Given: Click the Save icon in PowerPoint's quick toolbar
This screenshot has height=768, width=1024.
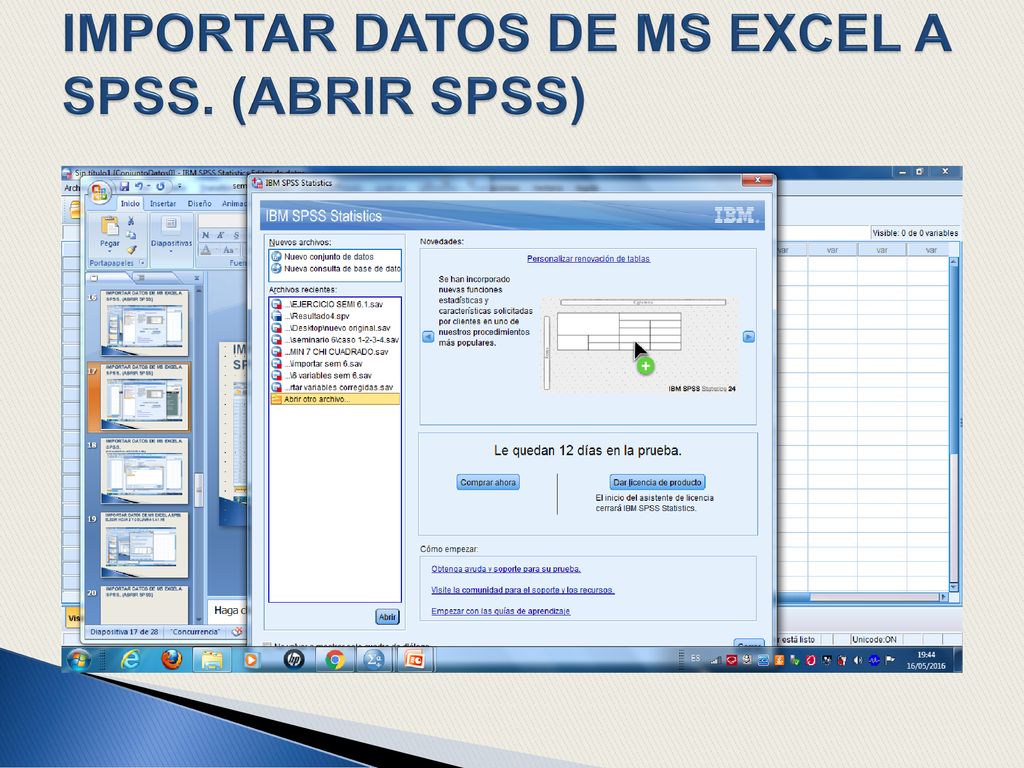Looking at the screenshot, I should [124, 187].
